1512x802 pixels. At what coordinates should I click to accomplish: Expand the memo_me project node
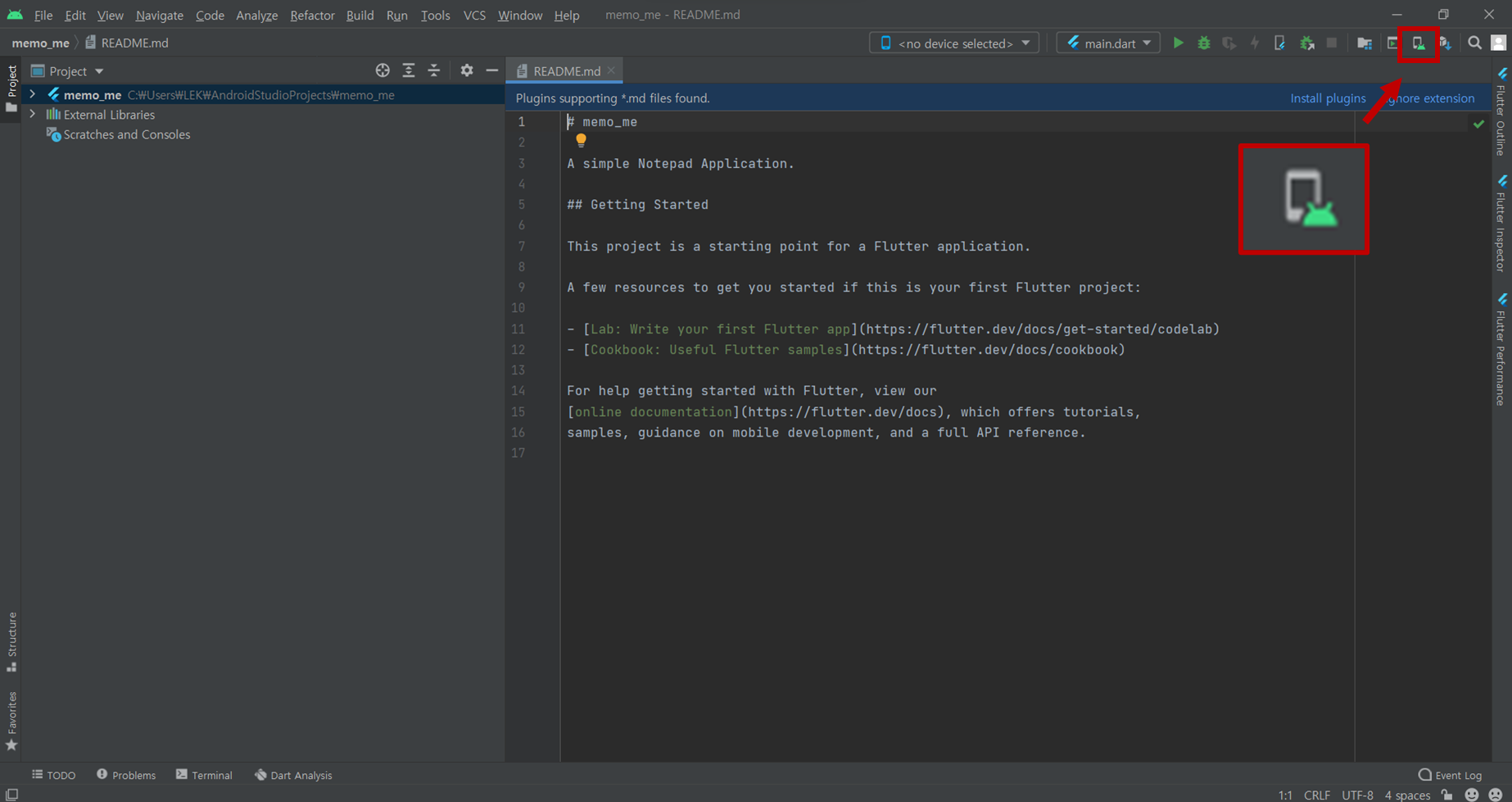point(33,94)
